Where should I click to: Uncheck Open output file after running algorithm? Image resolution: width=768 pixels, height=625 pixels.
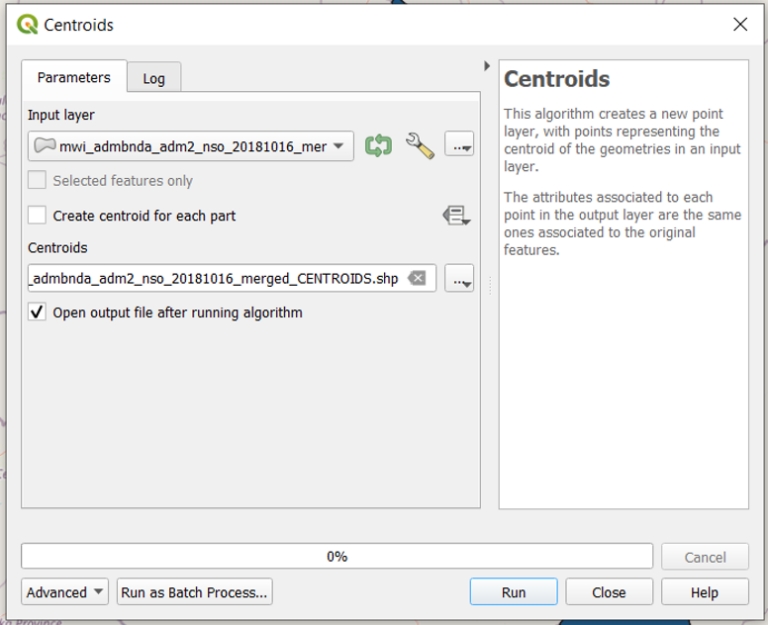click(37, 312)
